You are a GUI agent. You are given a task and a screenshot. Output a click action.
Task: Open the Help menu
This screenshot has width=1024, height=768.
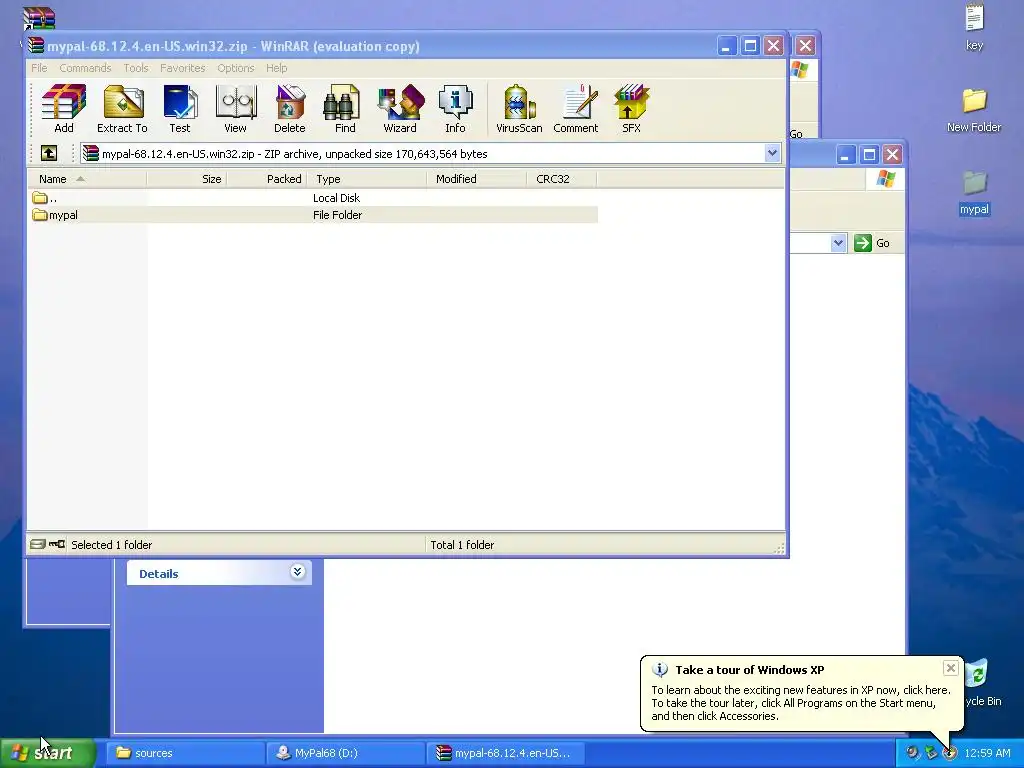[x=276, y=68]
